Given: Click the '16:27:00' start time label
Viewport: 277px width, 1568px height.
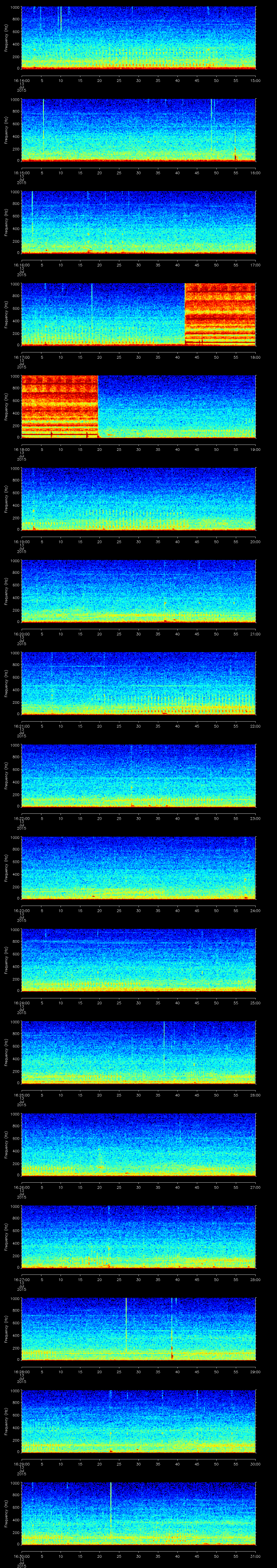Looking at the screenshot, I should (21, 1279).
